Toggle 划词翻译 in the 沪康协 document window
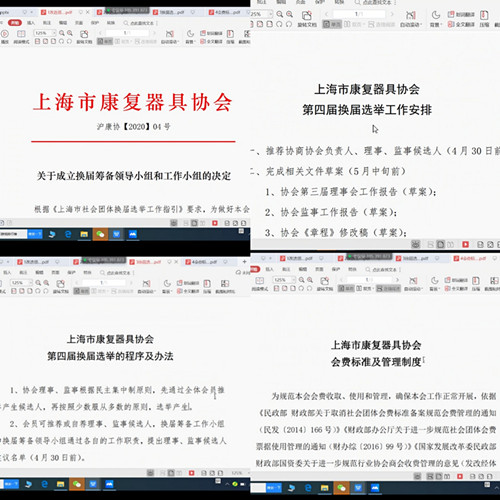500x500 pixels. [x=211, y=33]
